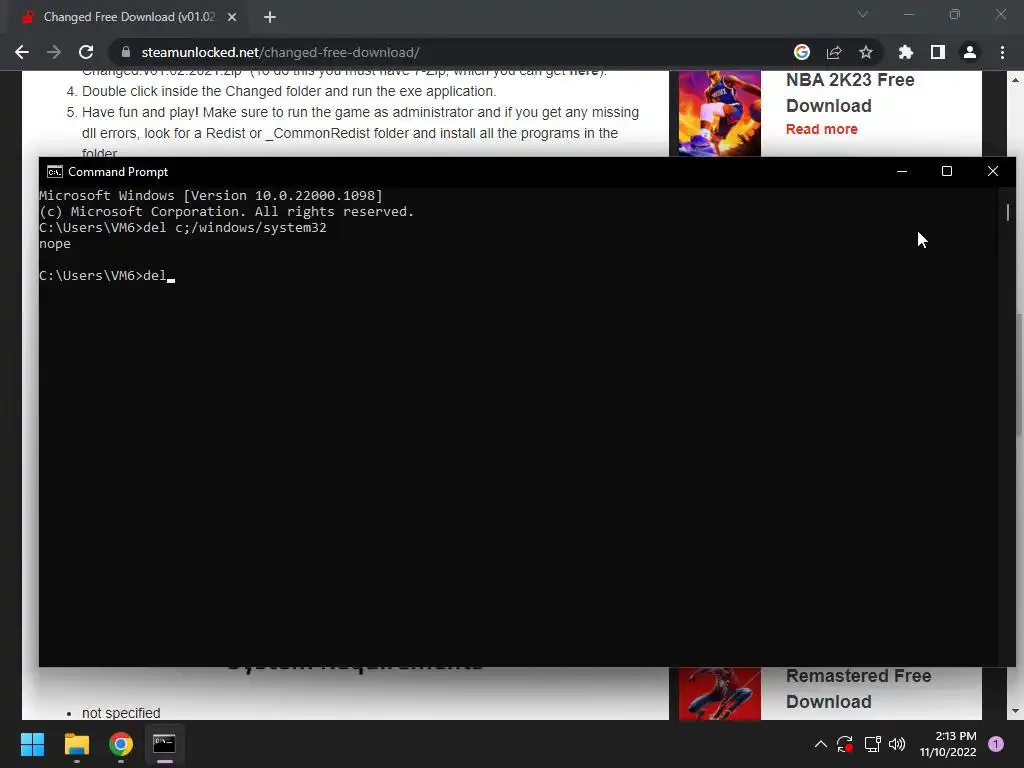
Task: Click the step 4 instruction text
Action: click(289, 91)
